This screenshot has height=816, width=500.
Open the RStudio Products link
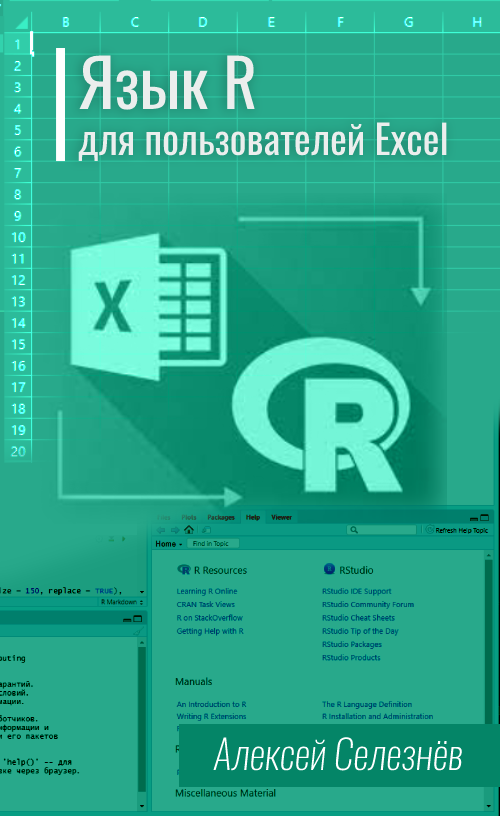(351, 657)
